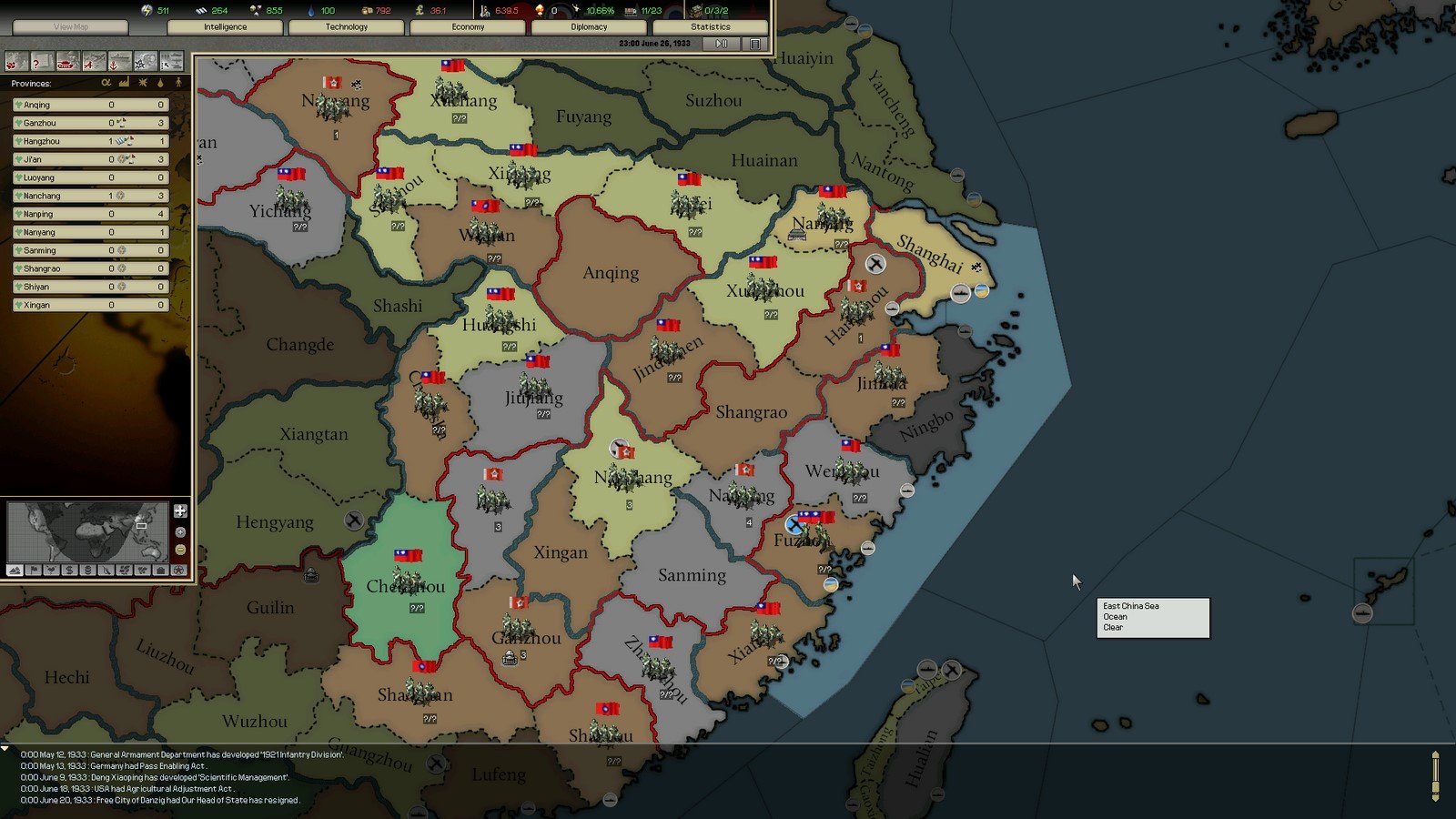Toggle the economic (dollar) map mode
The height and width of the screenshot is (819, 1456).
pyautogui.click(x=70, y=571)
